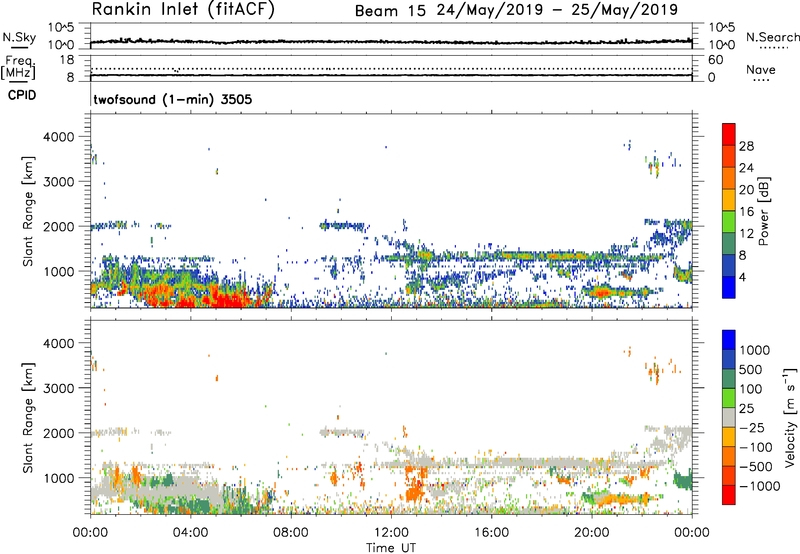
Task: Click the '1000' tick on the velocity scale
Action: coord(755,350)
